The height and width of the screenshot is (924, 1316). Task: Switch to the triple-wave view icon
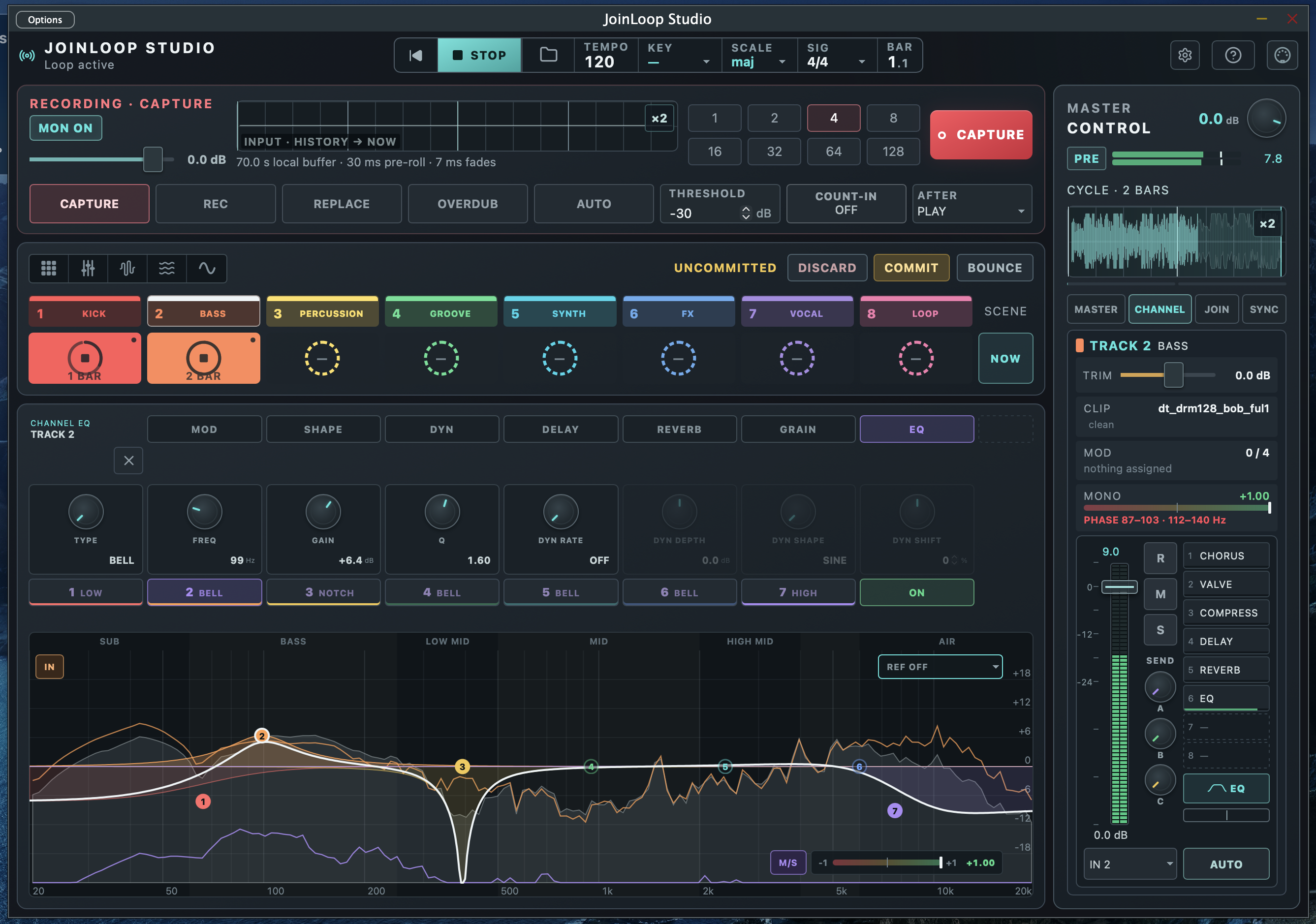click(x=167, y=268)
